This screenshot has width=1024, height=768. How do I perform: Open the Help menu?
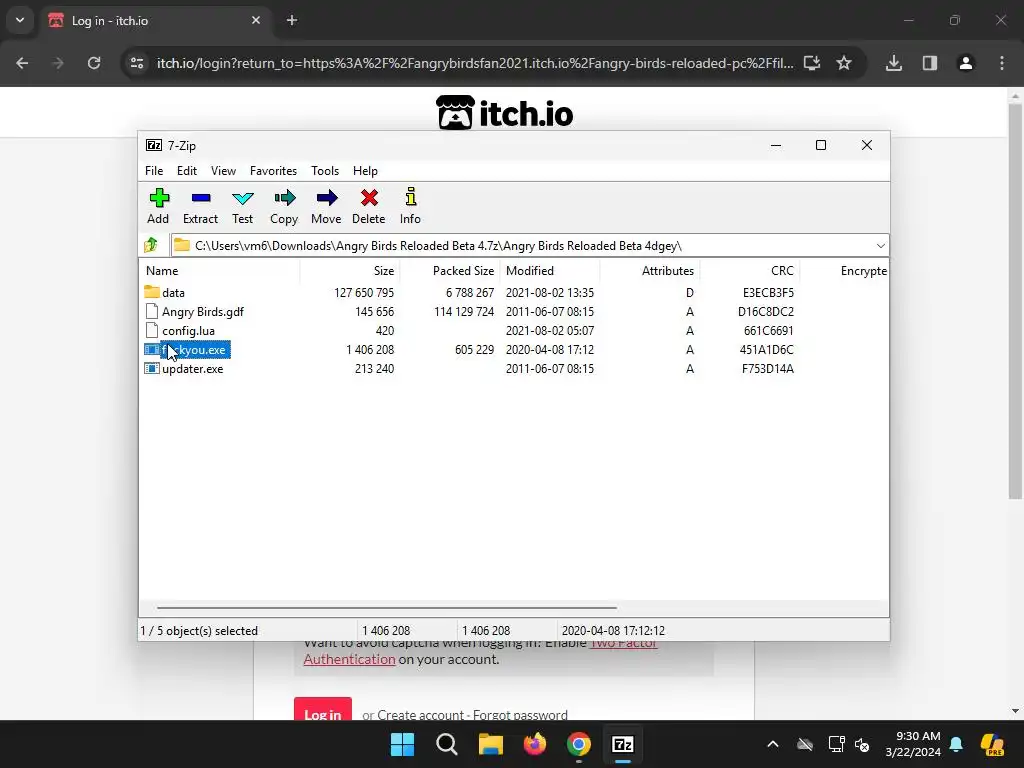click(365, 170)
